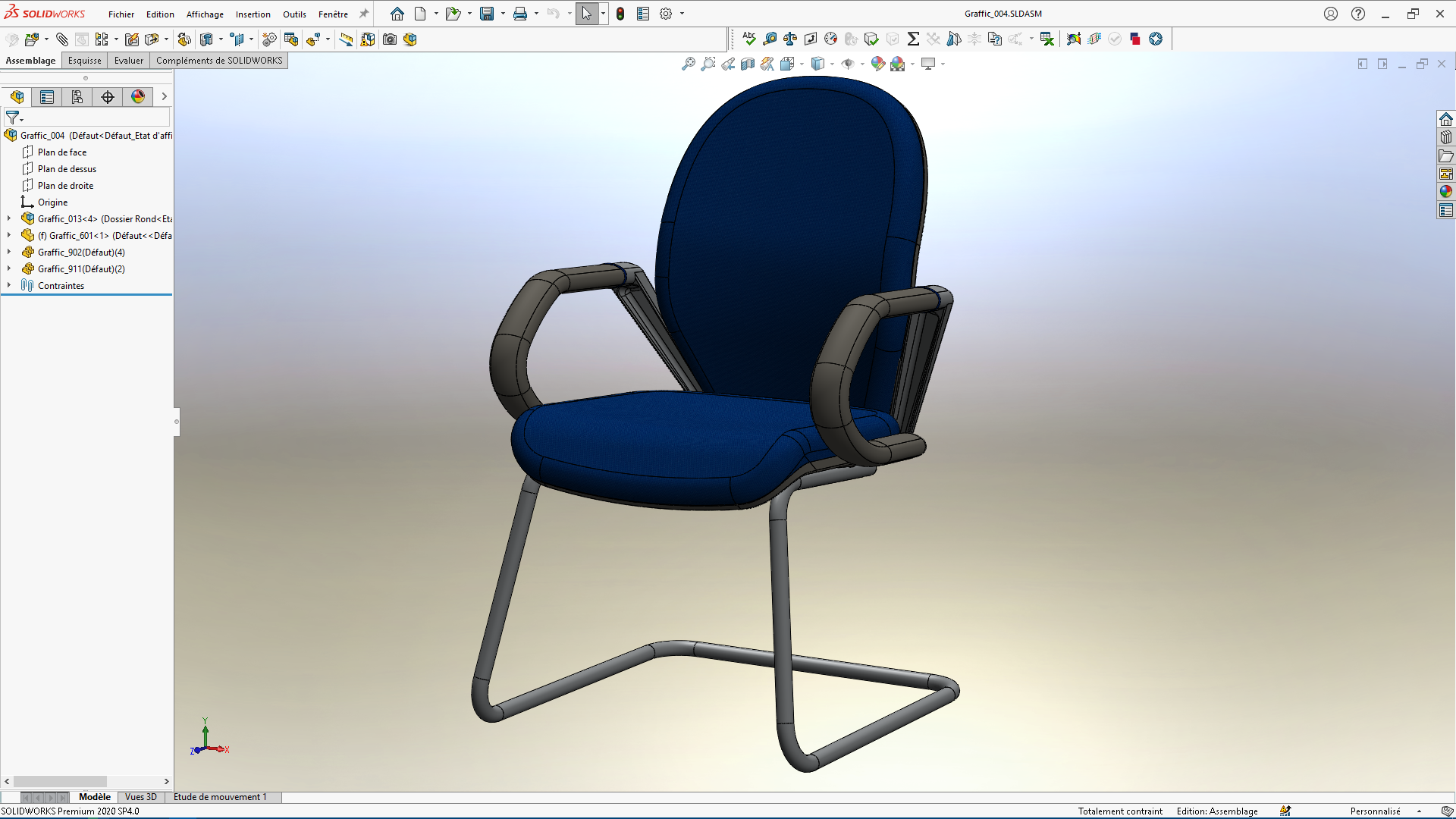
Task: Open the FeatureManager design tree tab
Action: pos(17,96)
